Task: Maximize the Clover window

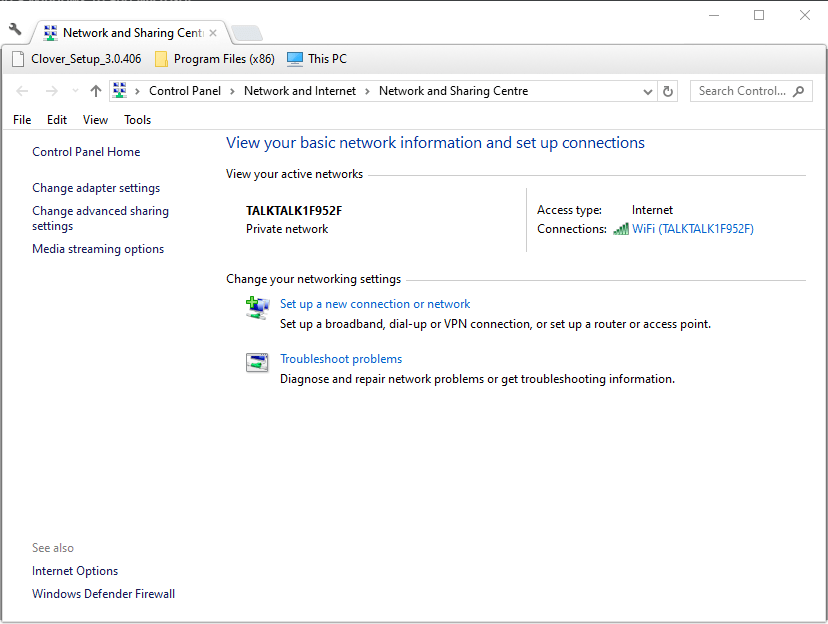Action: coord(759,15)
